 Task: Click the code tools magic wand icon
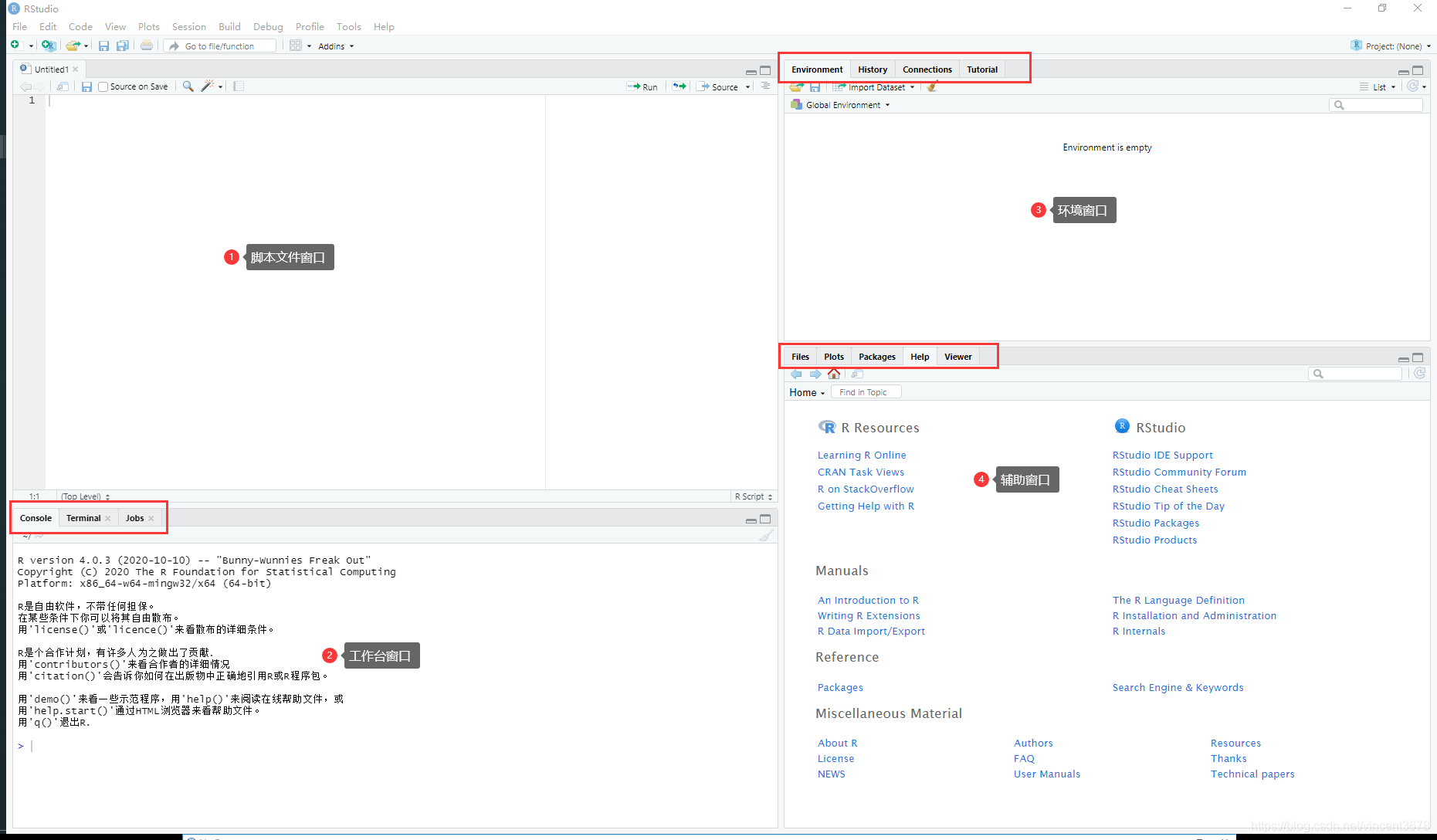[x=207, y=86]
